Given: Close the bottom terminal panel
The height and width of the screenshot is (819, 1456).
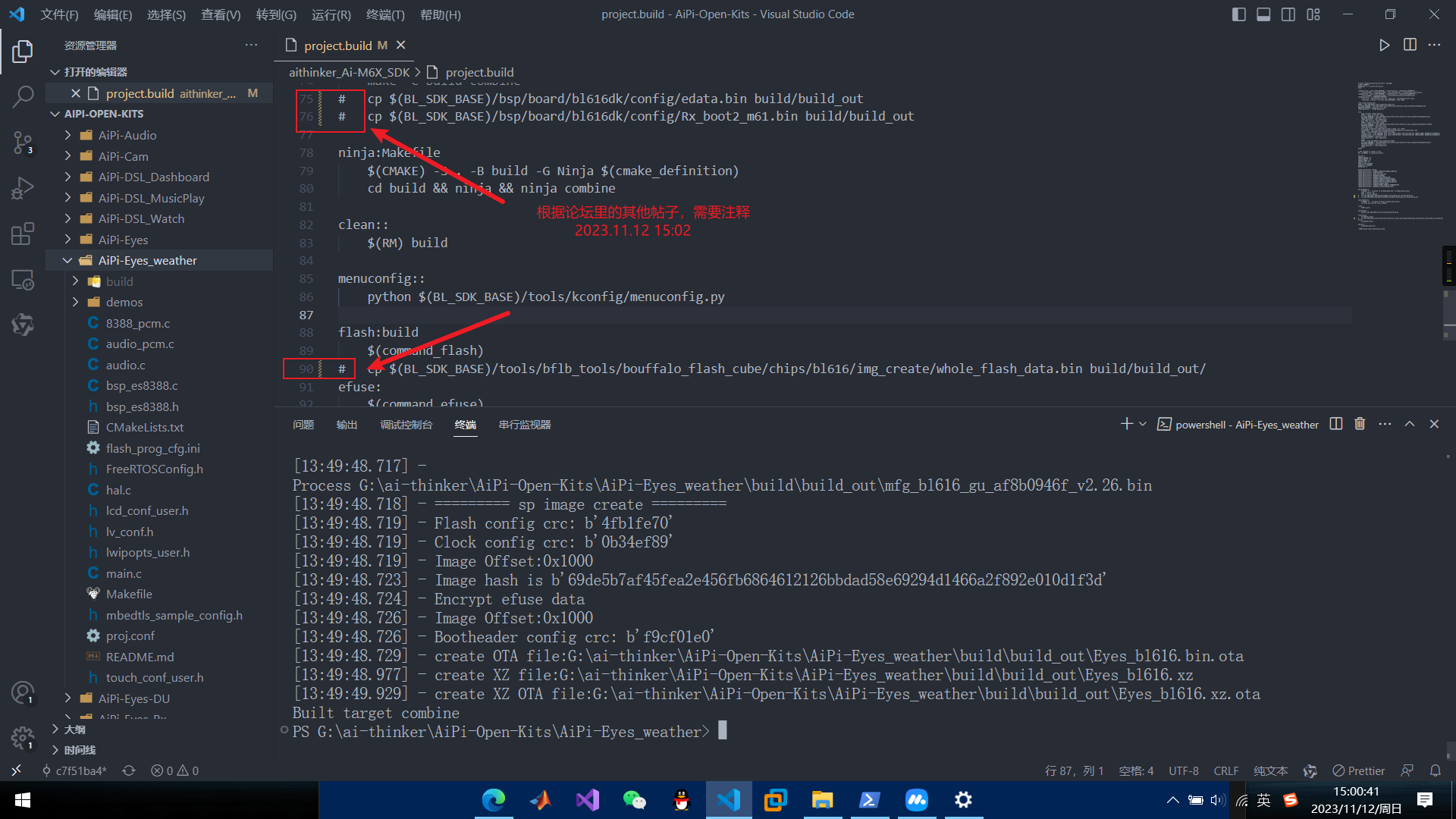Looking at the screenshot, I should [x=1434, y=424].
